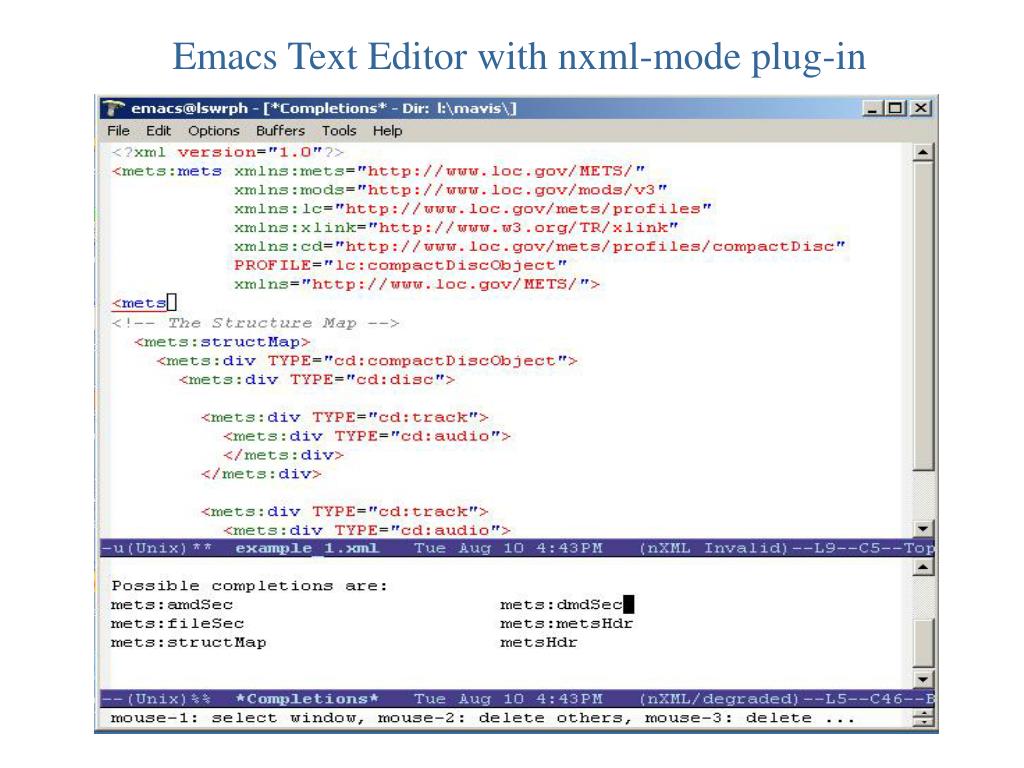Click the first mets:div TYPE="cd:track" line
The height and width of the screenshot is (768, 1024).
[345, 417]
